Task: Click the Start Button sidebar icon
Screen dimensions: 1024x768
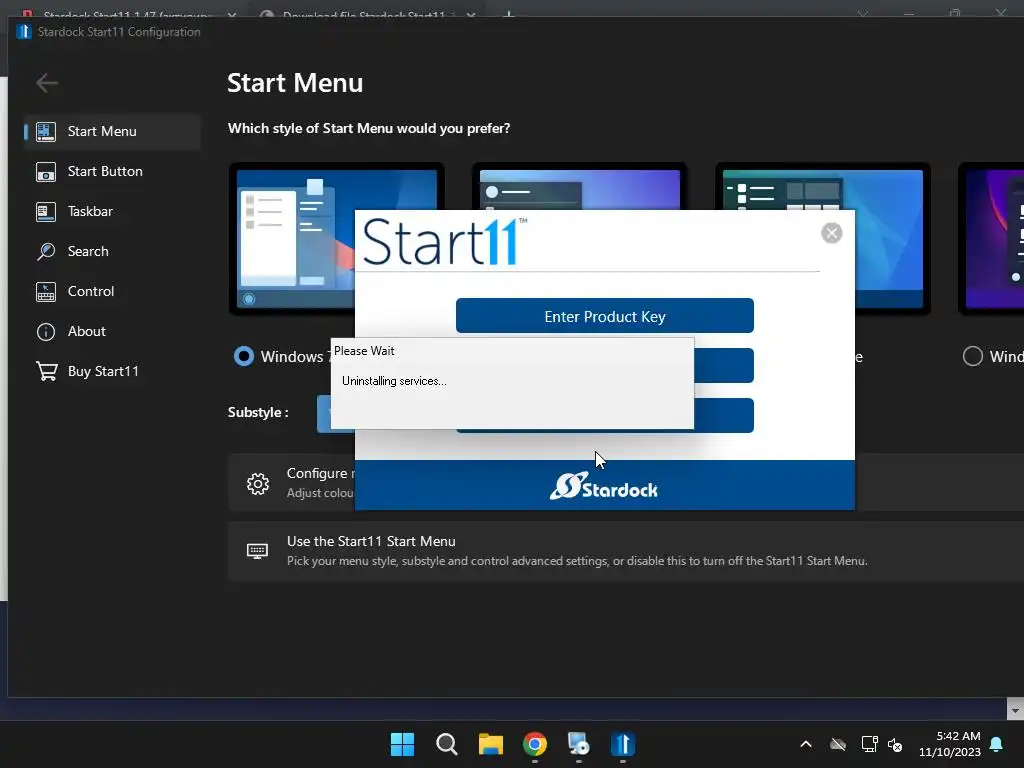Action: click(46, 172)
